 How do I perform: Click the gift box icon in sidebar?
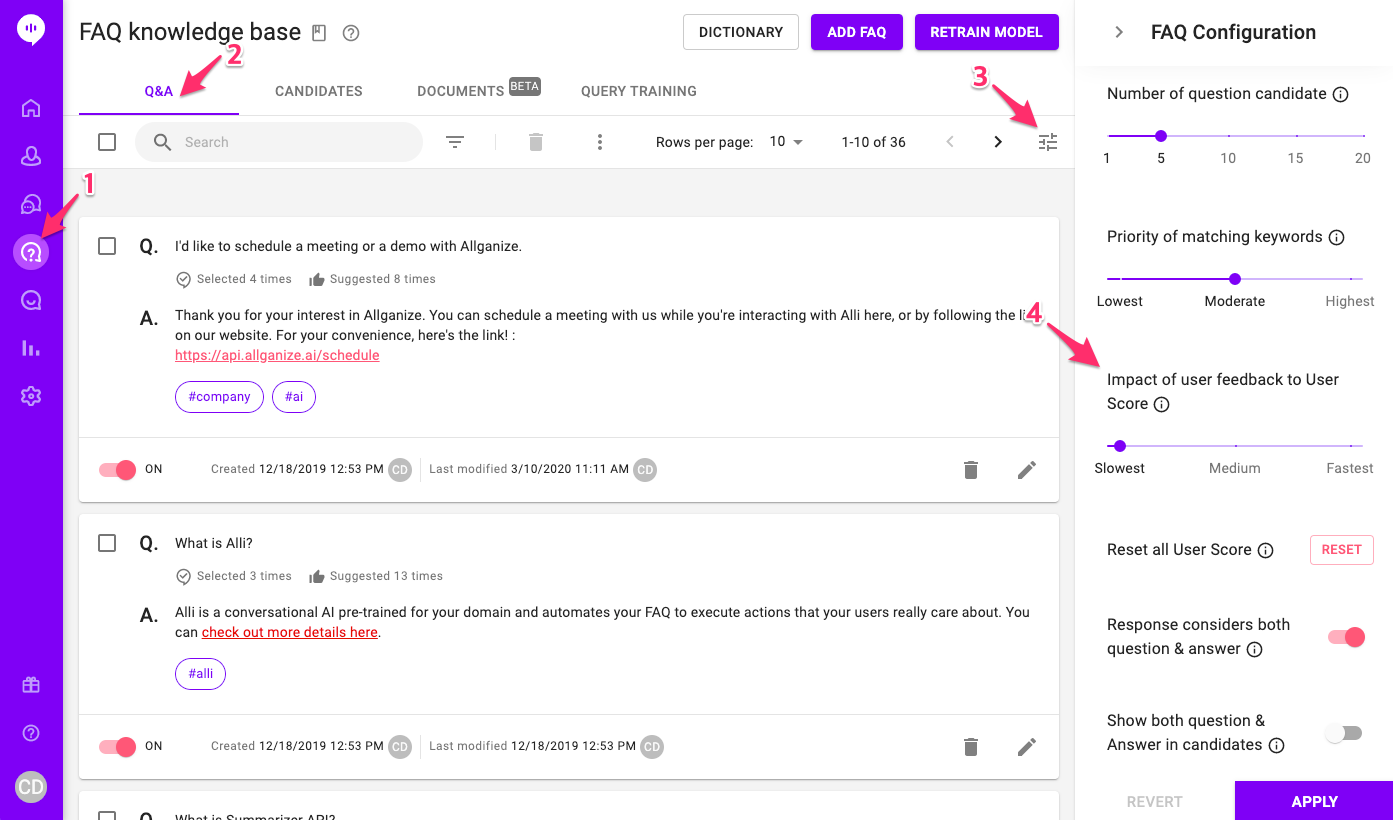point(31,685)
